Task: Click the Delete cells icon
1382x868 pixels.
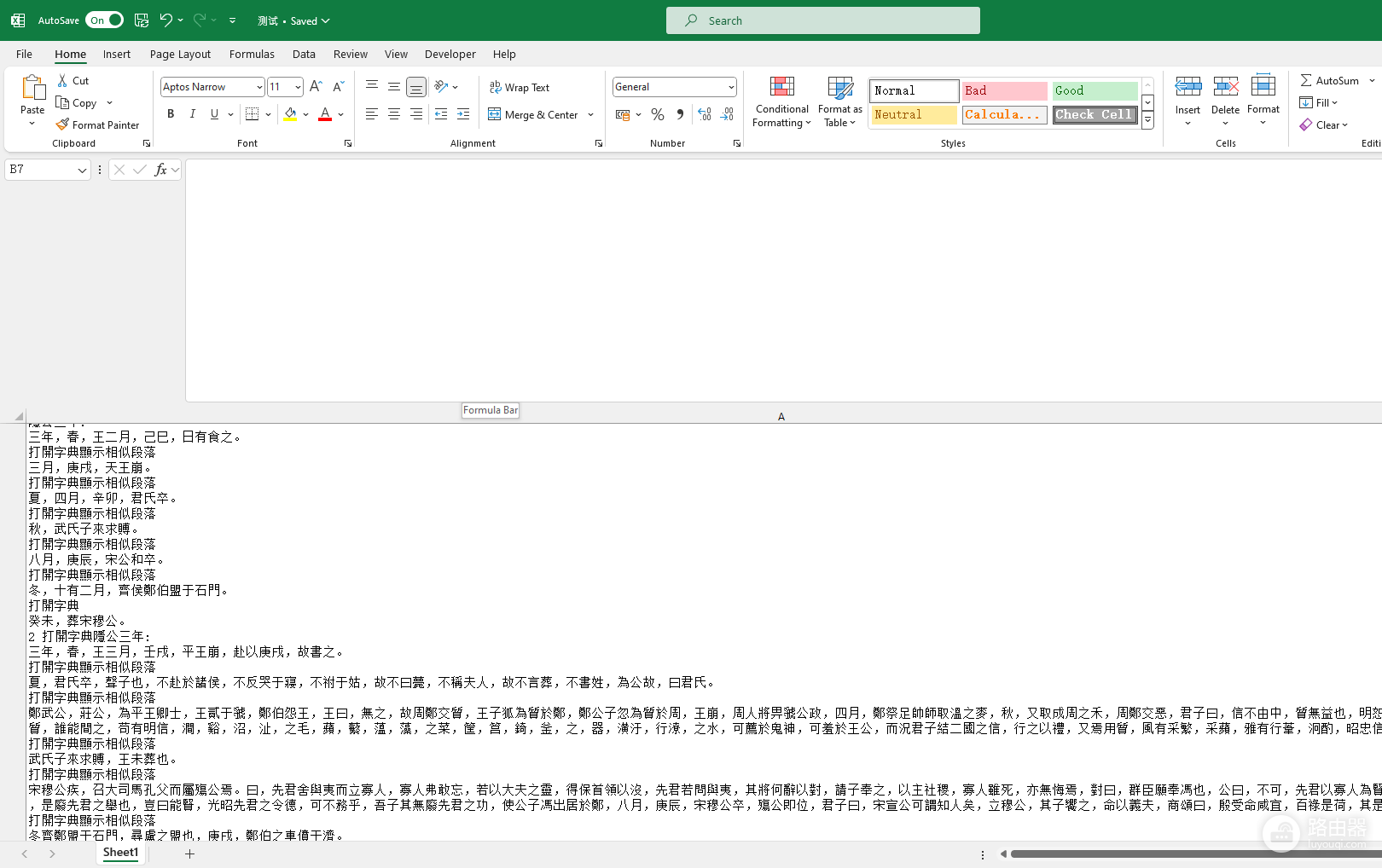Action: [x=1225, y=86]
